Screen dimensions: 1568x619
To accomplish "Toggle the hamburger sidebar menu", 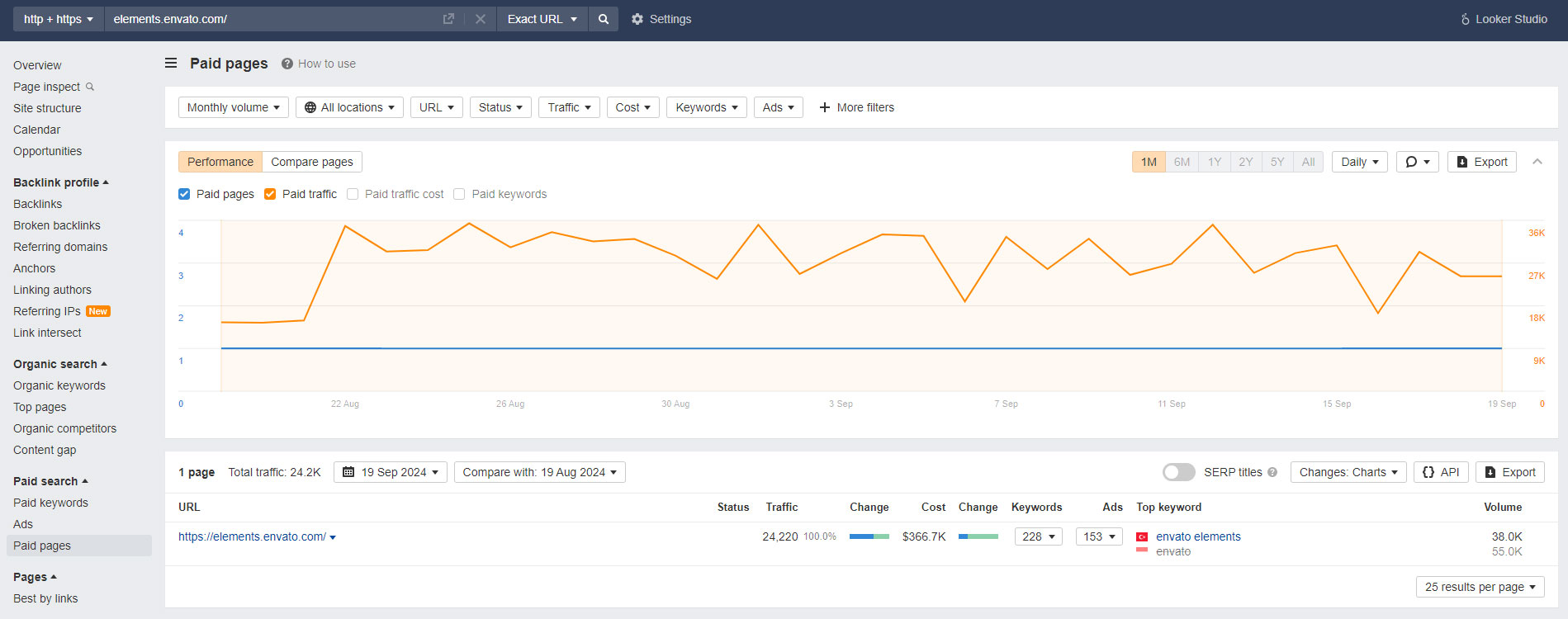I will click(x=171, y=63).
